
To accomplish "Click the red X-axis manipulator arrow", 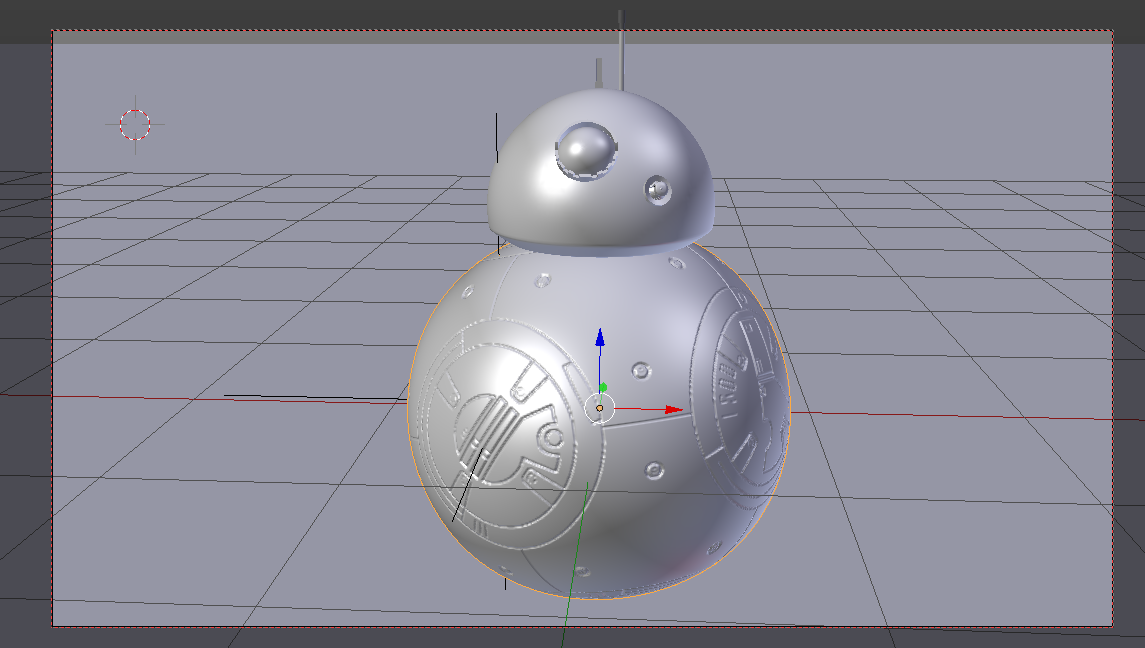I will click(670, 408).
